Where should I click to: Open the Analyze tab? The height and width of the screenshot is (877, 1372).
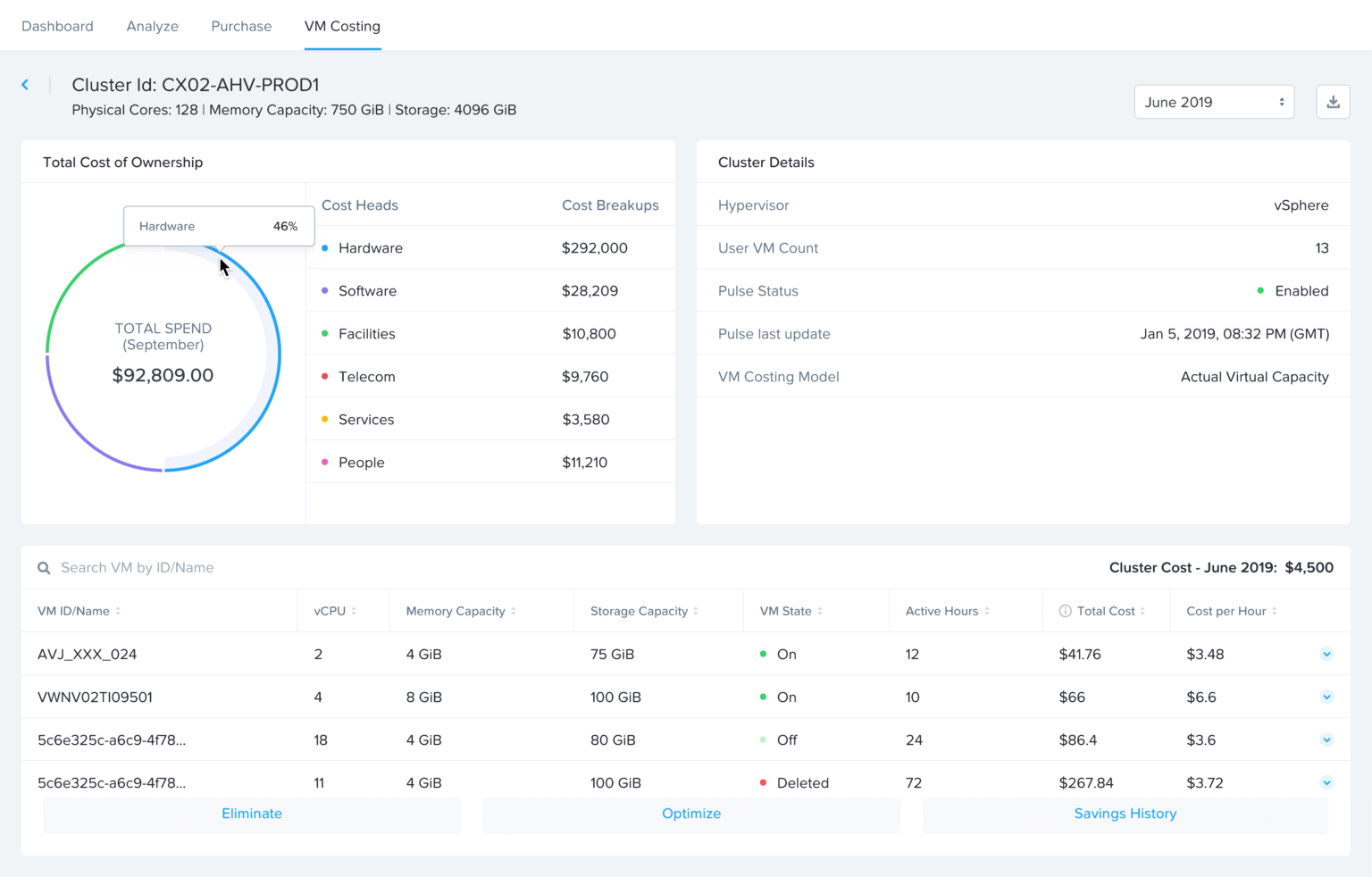(x=152, y=26)
